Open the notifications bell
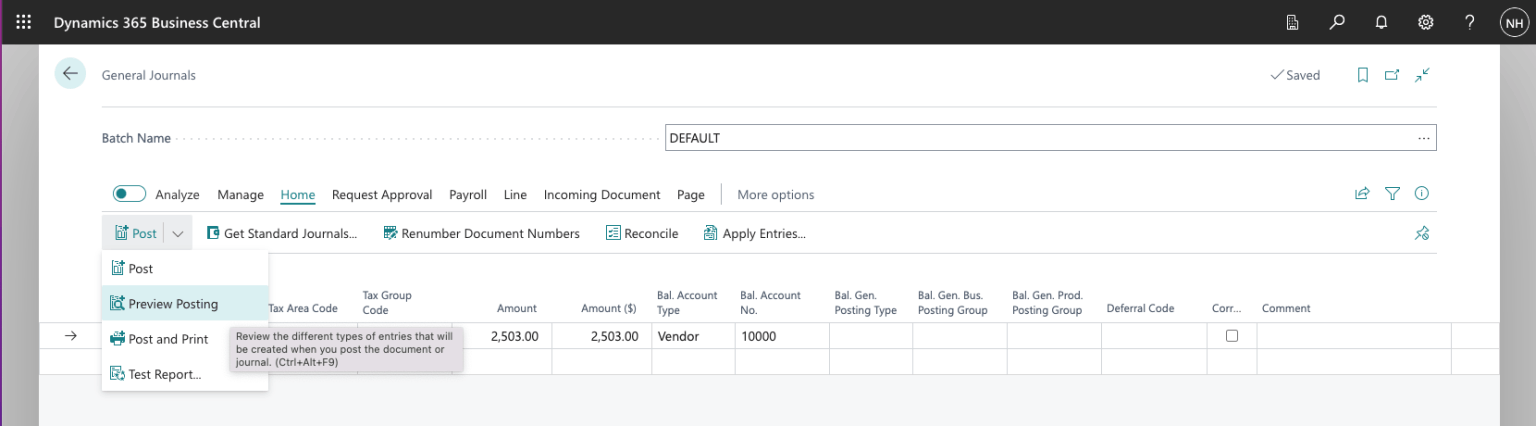1536x426 pixels. click(1381, 22)
